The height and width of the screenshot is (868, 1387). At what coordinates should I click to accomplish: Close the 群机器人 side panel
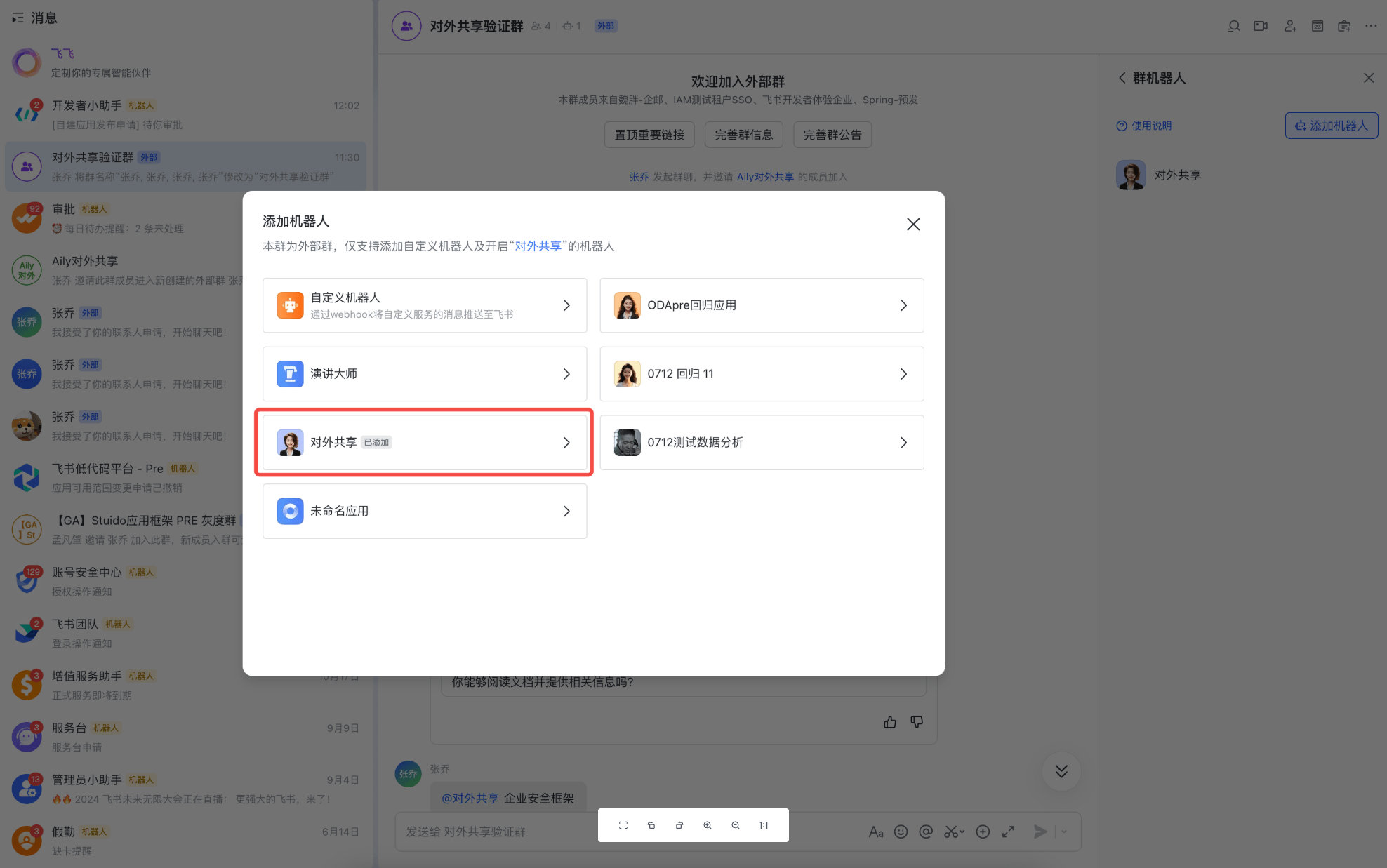(x=1368, y=78)
